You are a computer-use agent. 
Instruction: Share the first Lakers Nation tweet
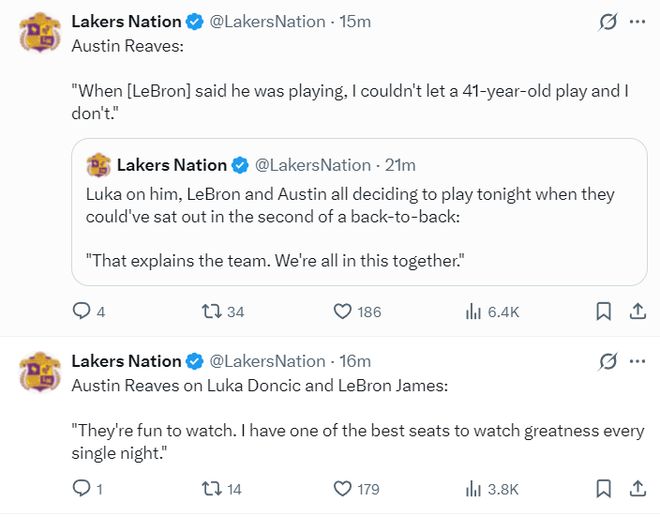click(x=636, y=312)
